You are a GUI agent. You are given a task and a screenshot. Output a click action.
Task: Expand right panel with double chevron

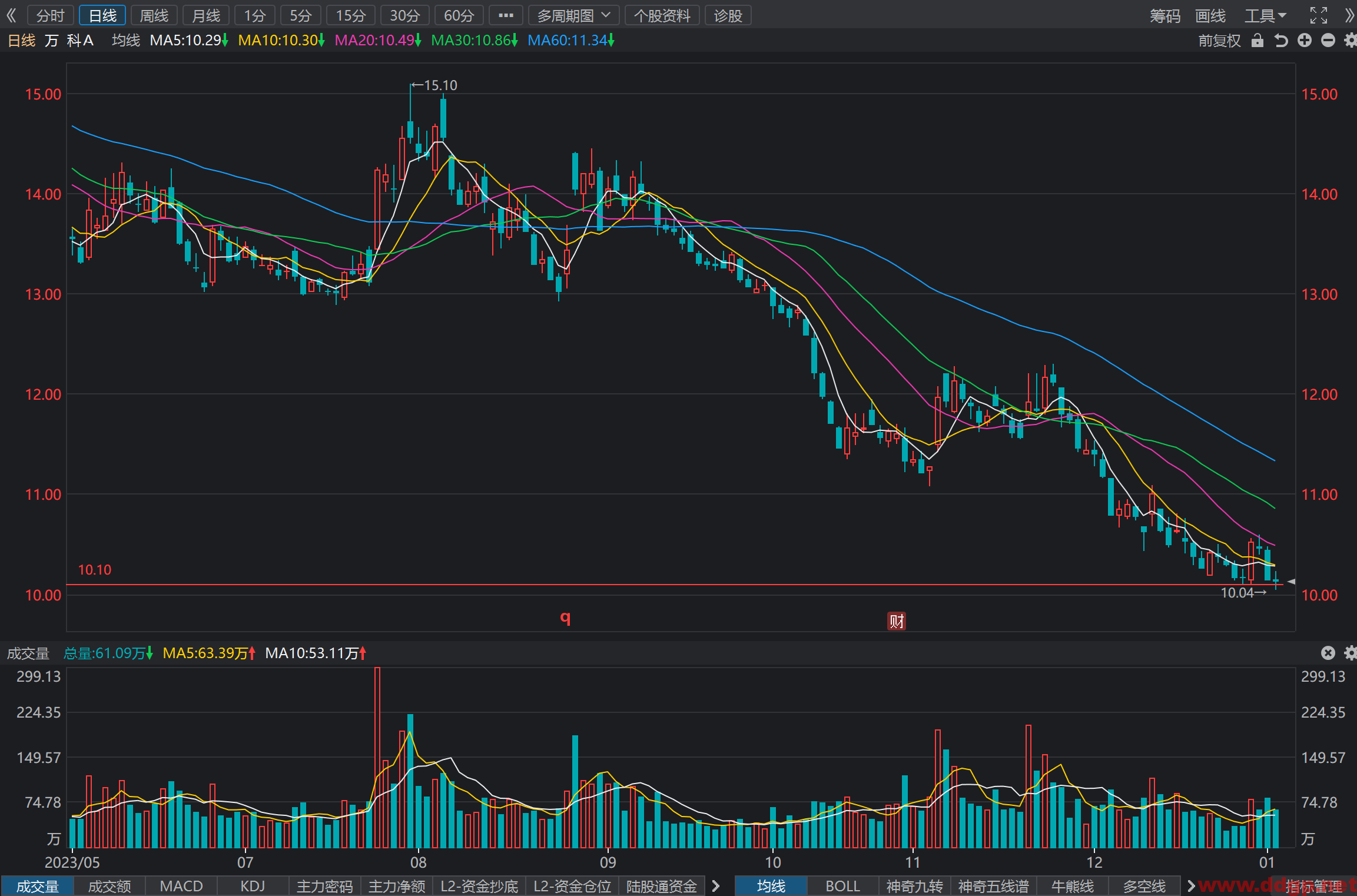[1349, 15]
